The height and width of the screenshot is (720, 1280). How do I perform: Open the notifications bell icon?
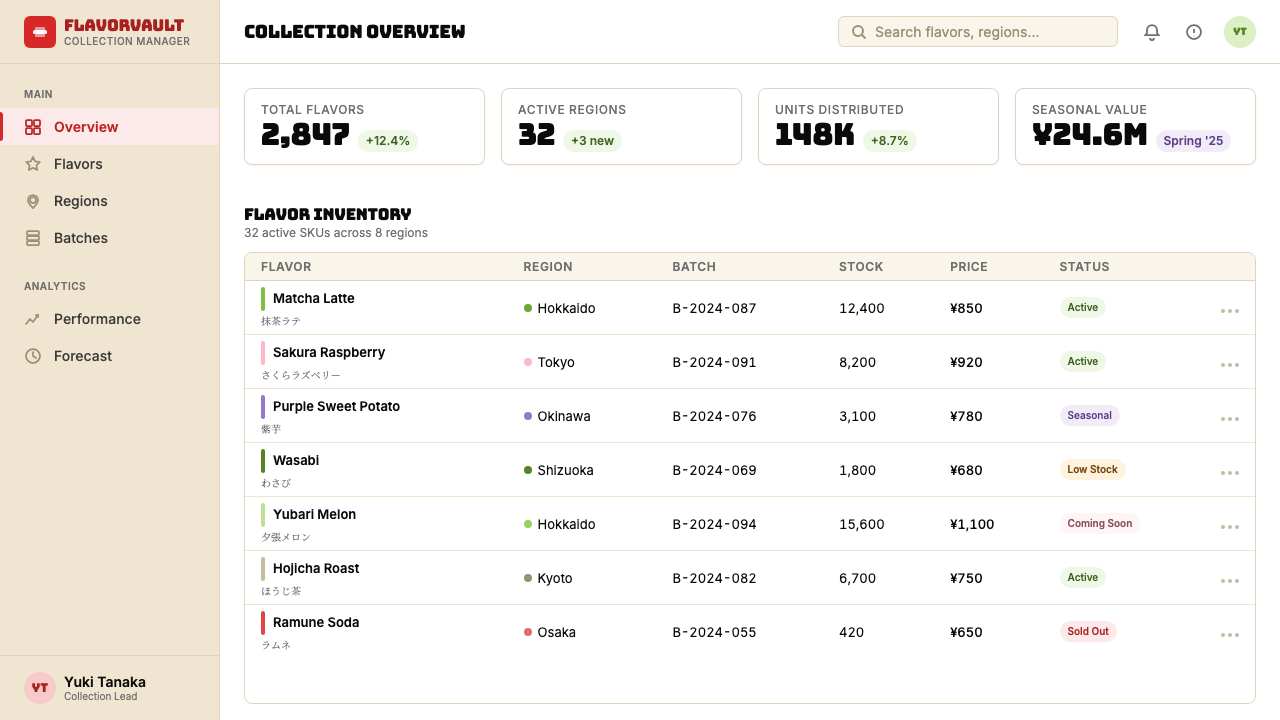1152,32
